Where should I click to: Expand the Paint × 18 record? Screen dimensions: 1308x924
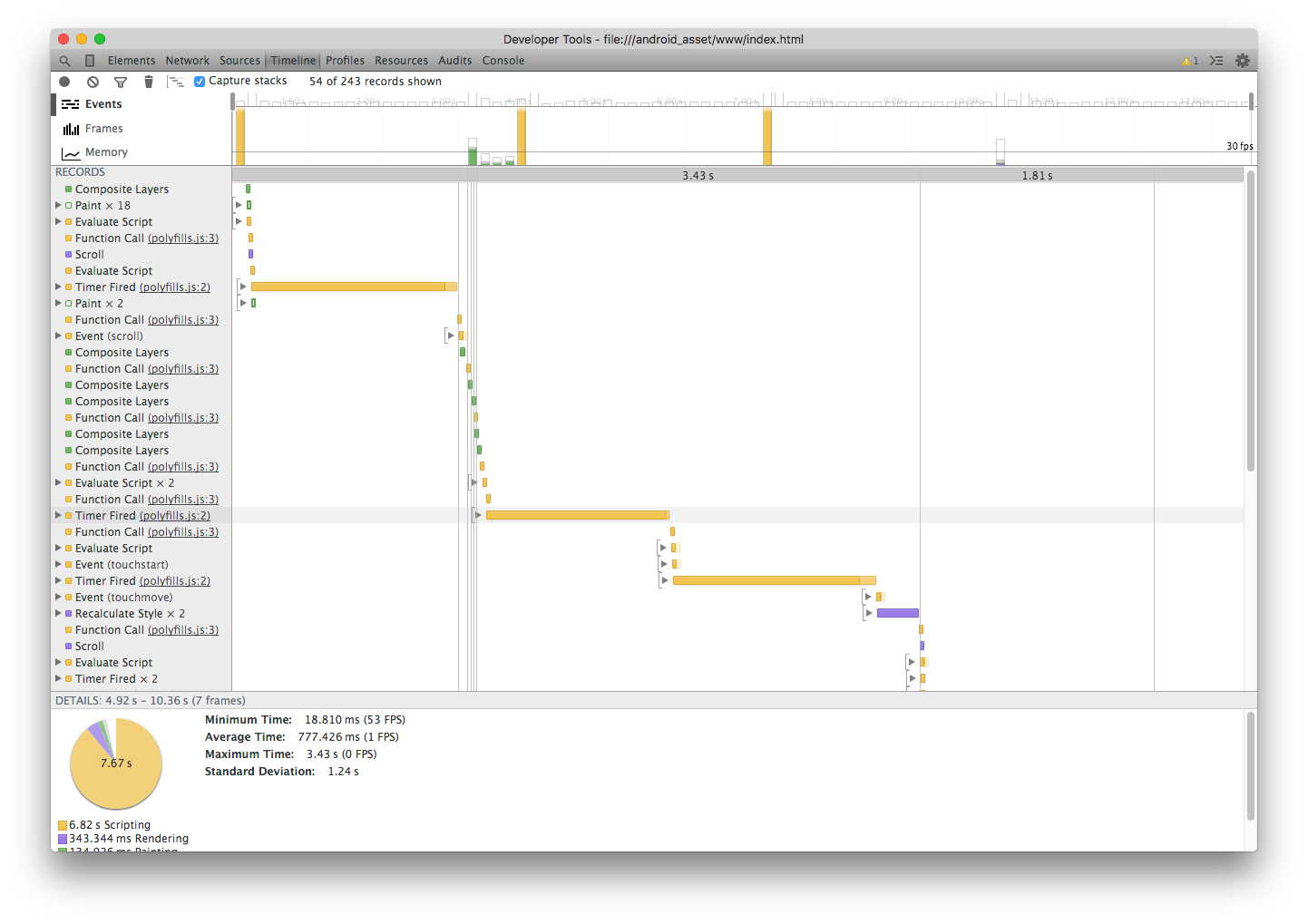tap(59, 205)
